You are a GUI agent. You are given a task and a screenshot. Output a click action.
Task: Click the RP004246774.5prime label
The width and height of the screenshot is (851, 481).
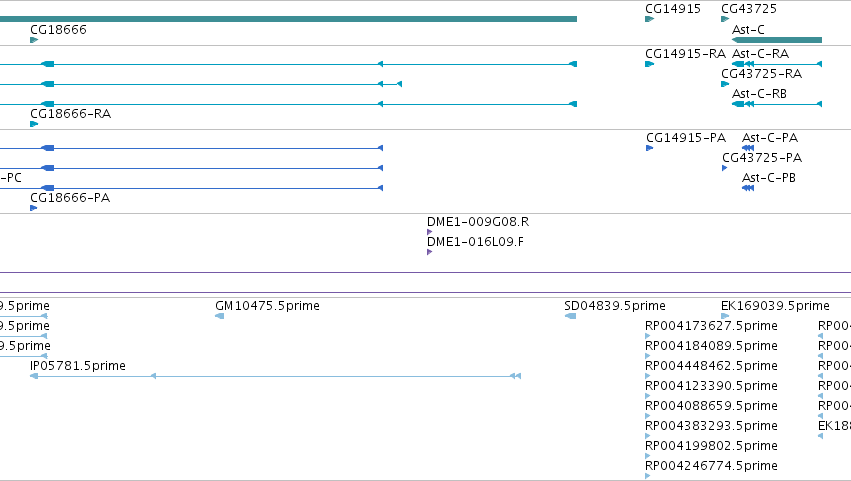point(711,465)
